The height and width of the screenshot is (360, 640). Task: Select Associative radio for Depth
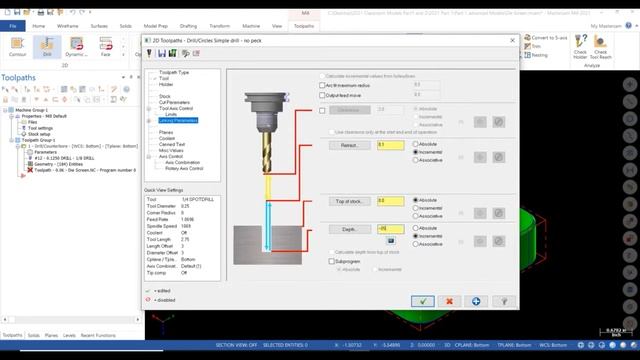point(416,244)
